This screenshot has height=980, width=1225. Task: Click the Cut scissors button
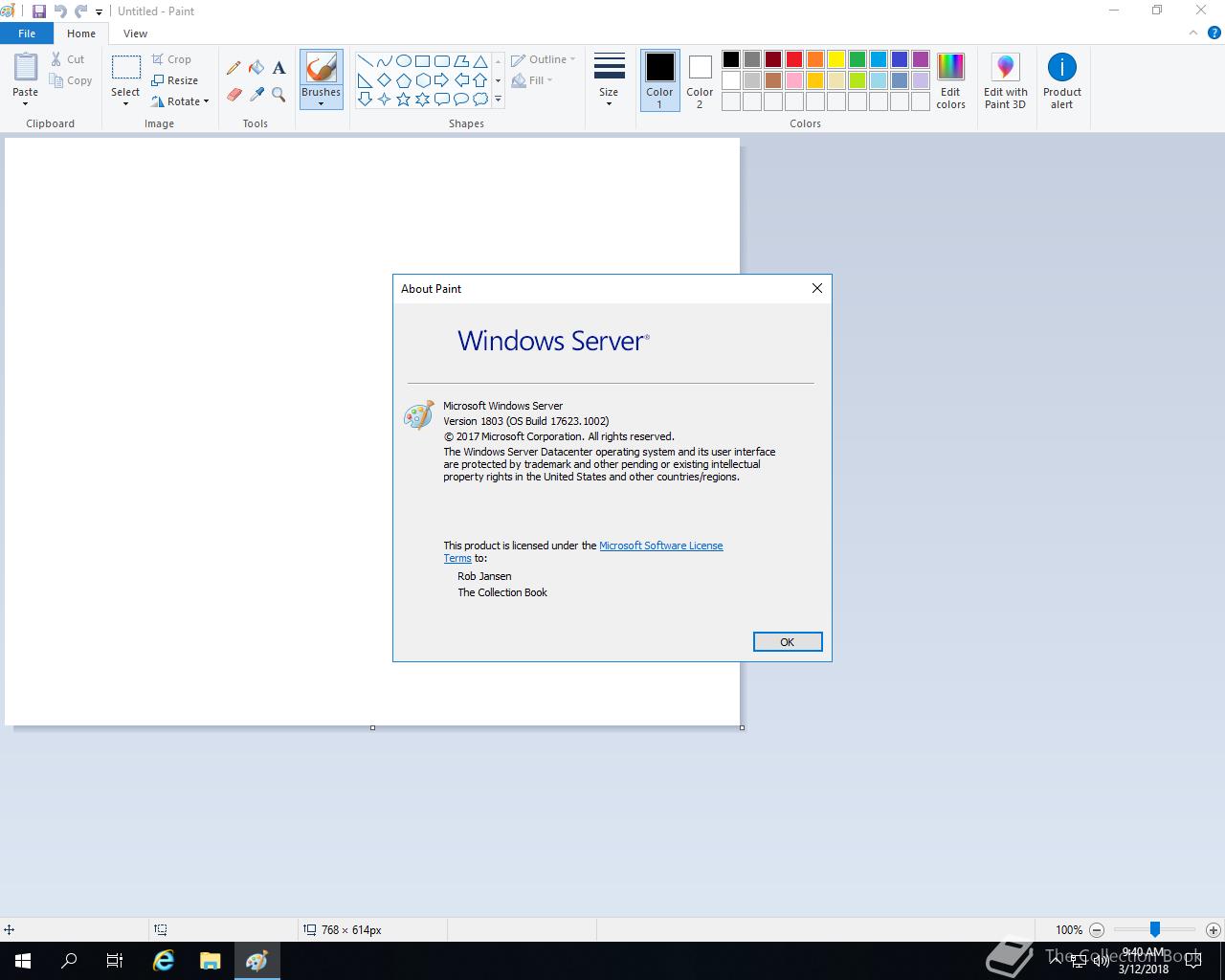click(68, 59)
